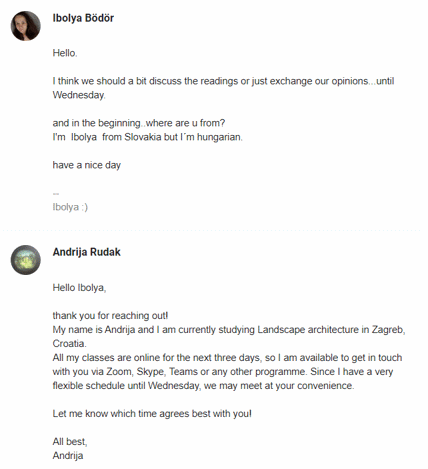Click the grey 'Ibolya :)' signature text
This screenshot has width=428, height=469.
[x=70, y=207]
